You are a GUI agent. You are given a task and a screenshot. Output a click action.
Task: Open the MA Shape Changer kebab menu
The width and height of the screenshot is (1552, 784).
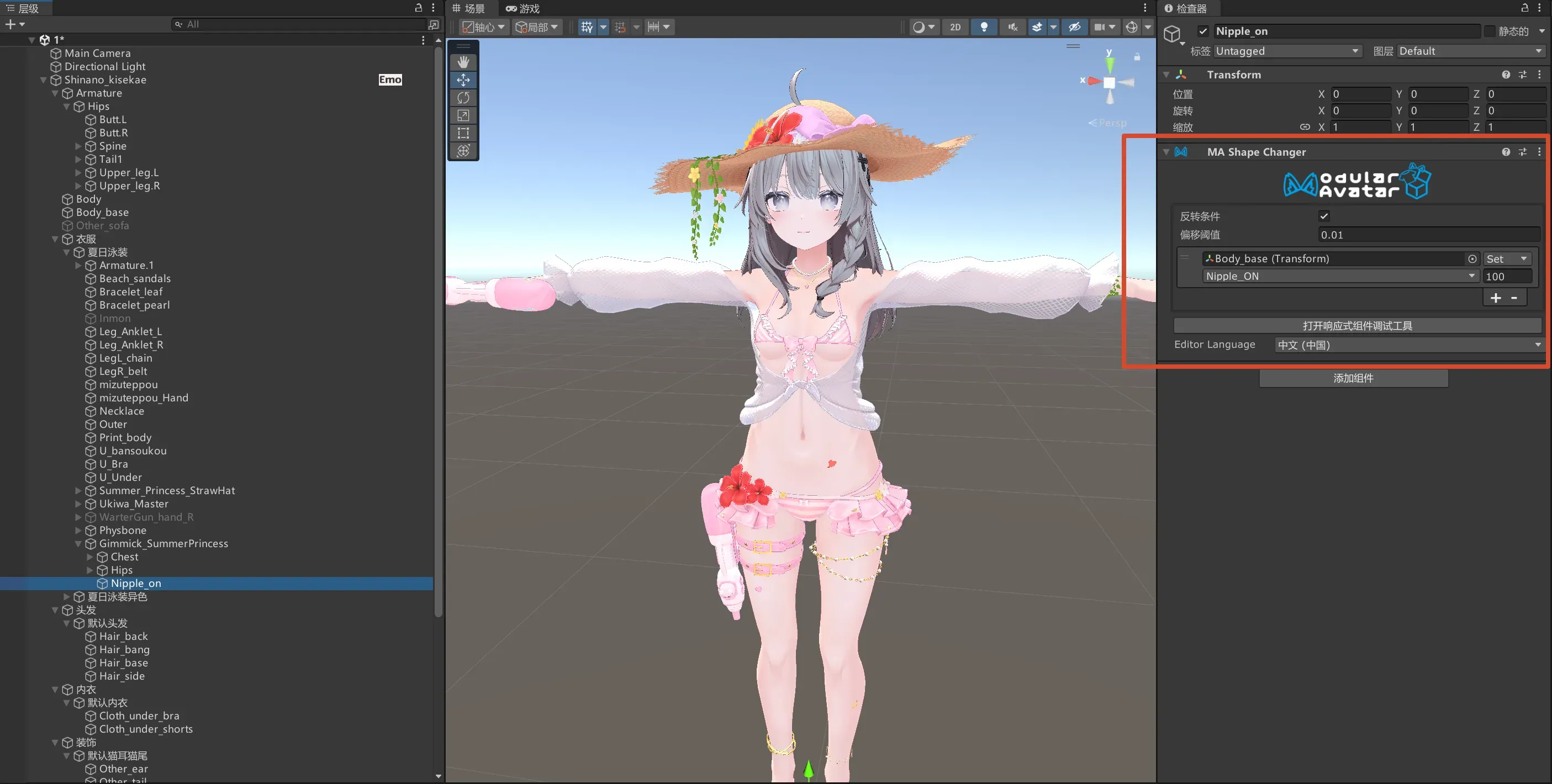[1539, 152]
